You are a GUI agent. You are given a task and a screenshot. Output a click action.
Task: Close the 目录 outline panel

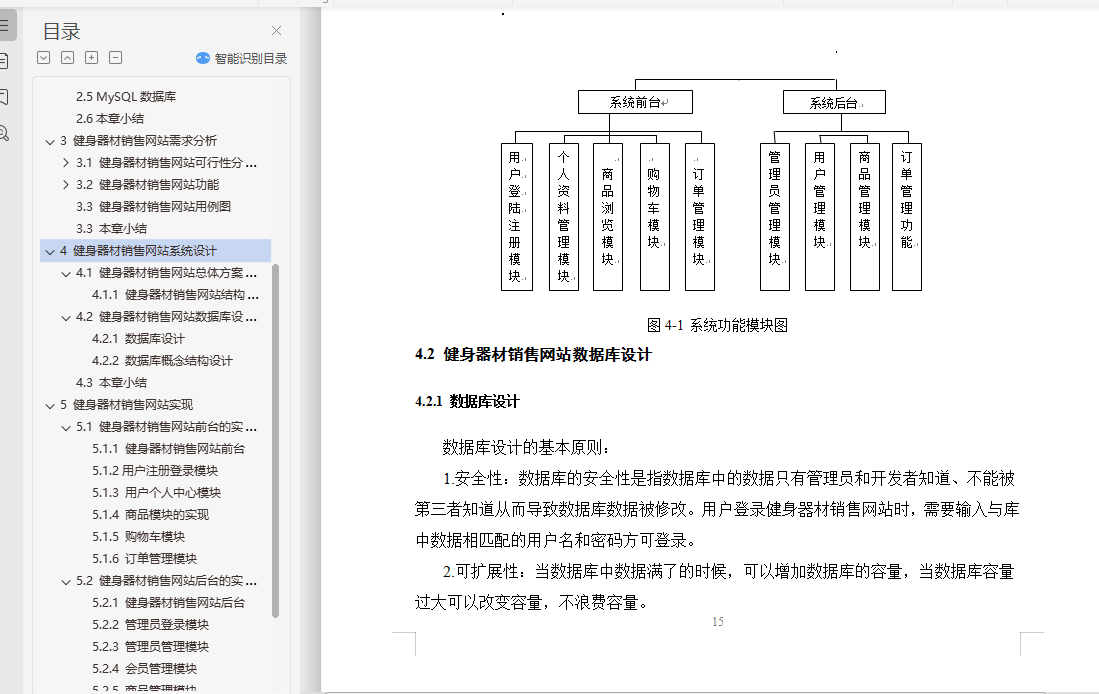pos(276,31)
